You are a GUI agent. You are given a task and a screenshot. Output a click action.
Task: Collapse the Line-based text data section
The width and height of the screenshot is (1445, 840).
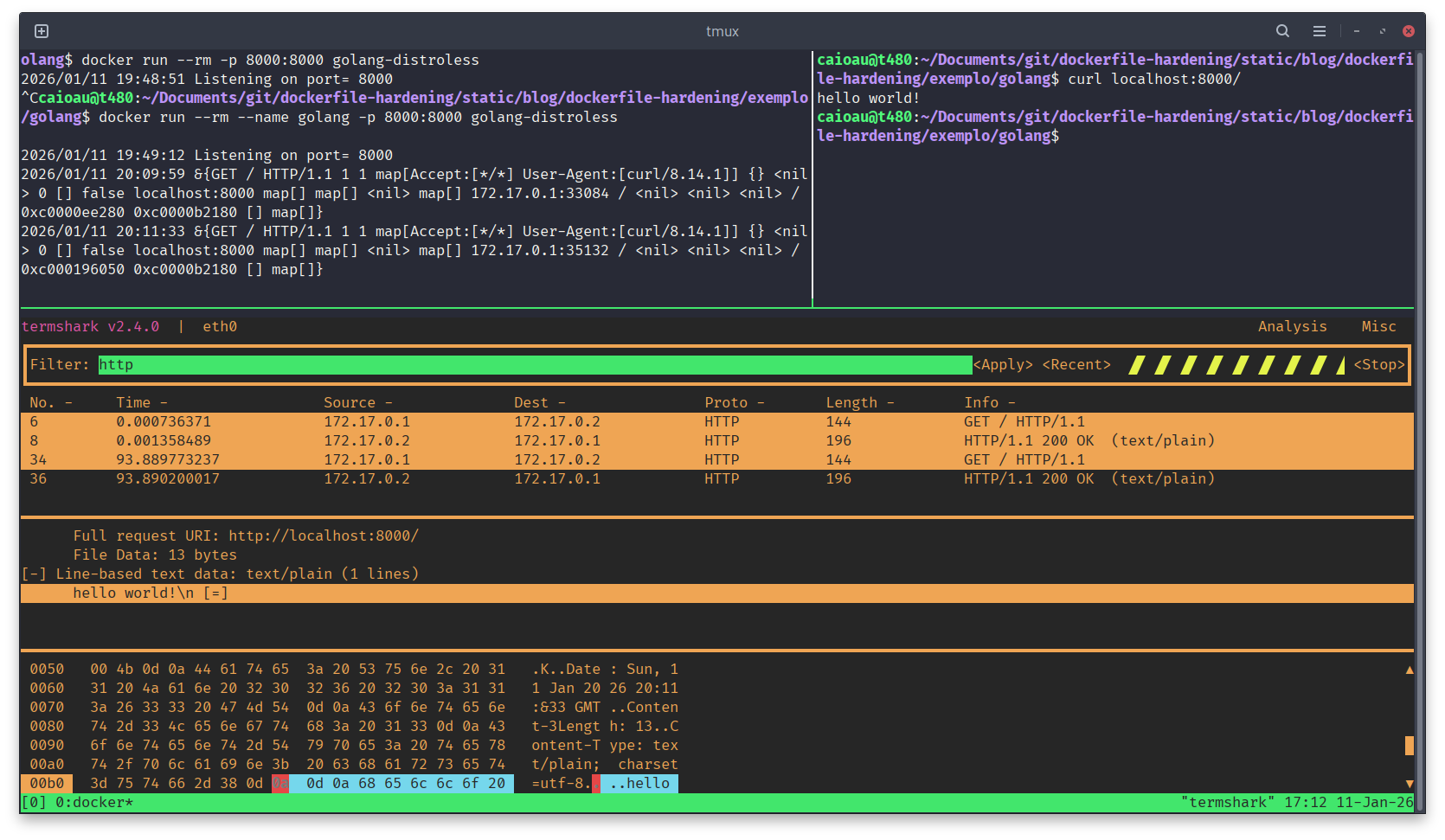coord(34,574)
